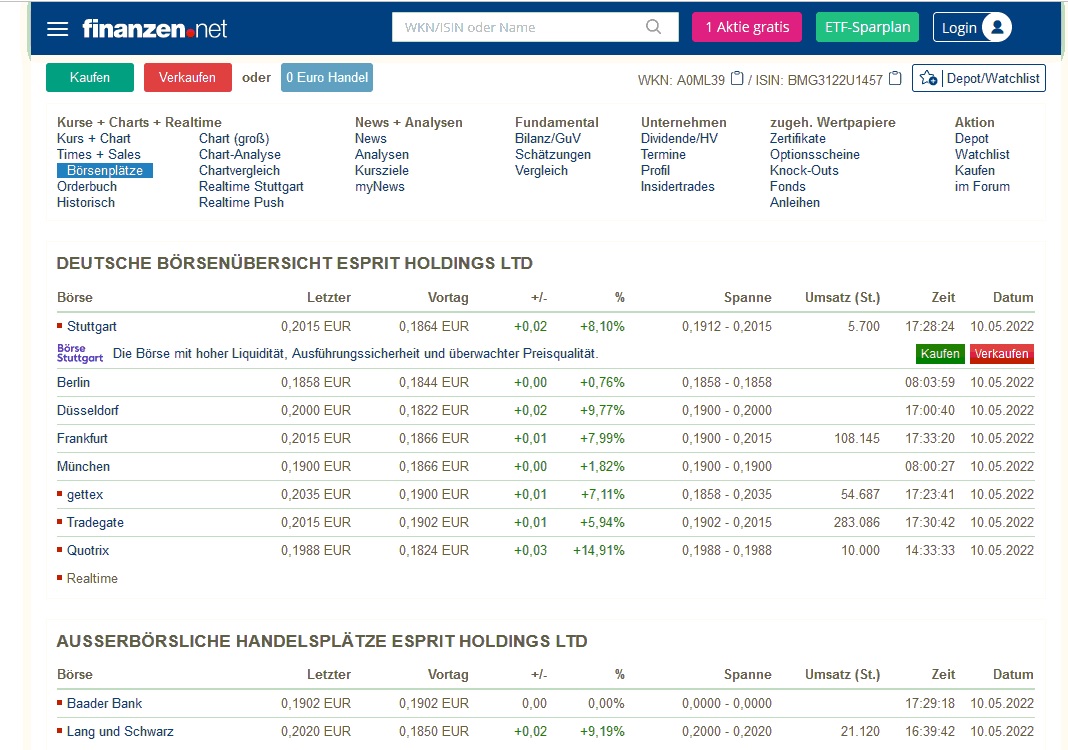The image size is (1068, 750).
Task: Copy the WKN using the clipboard icon
Action: tap(735, 75)
